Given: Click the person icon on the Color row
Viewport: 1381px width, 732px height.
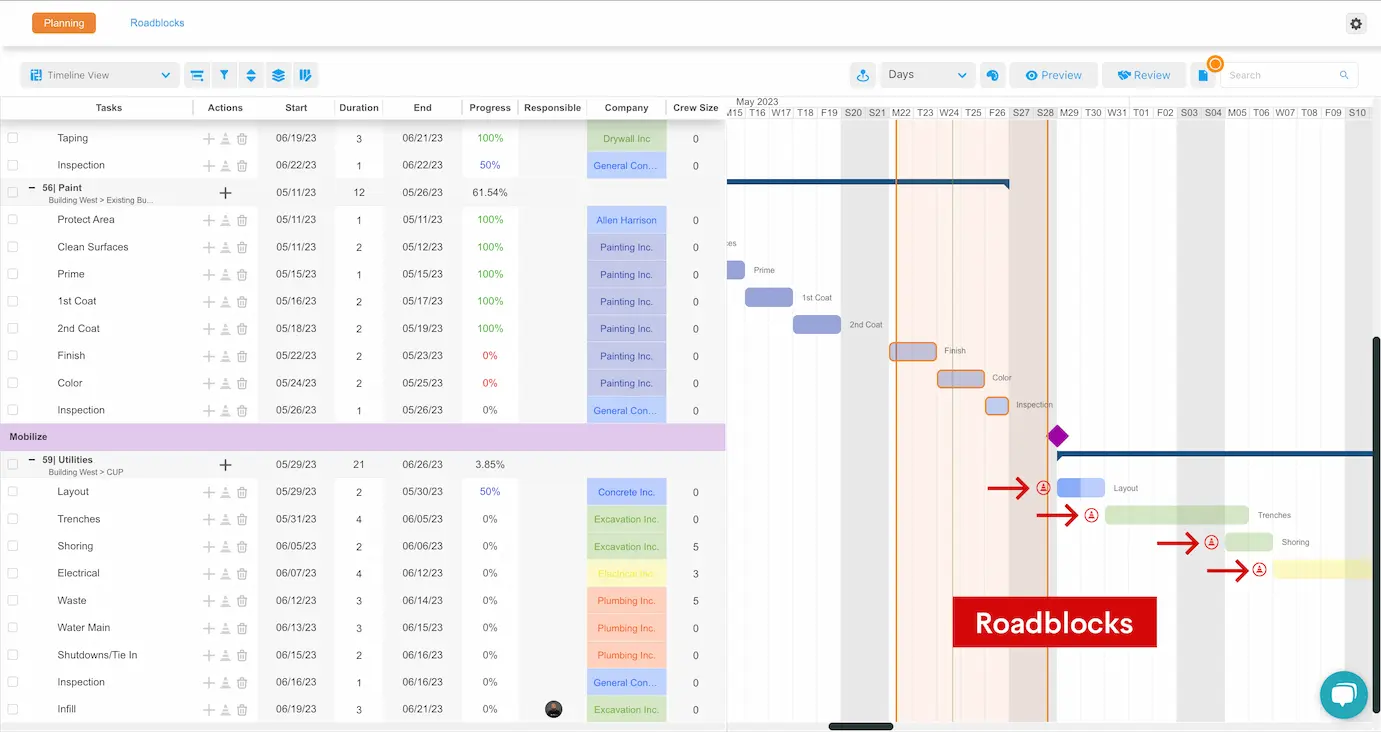Looking at the screenshot, I should pyautogui.click(x=225, y=383).
